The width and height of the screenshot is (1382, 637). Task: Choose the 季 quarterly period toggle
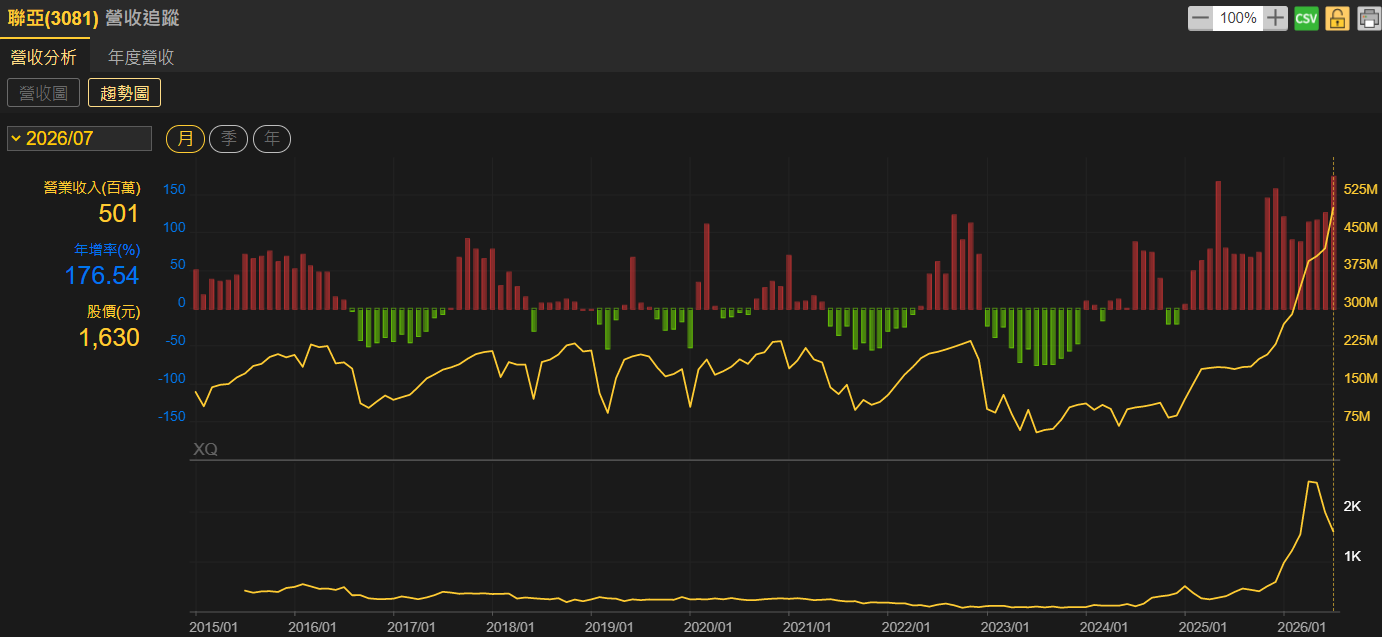pos(228,139)
